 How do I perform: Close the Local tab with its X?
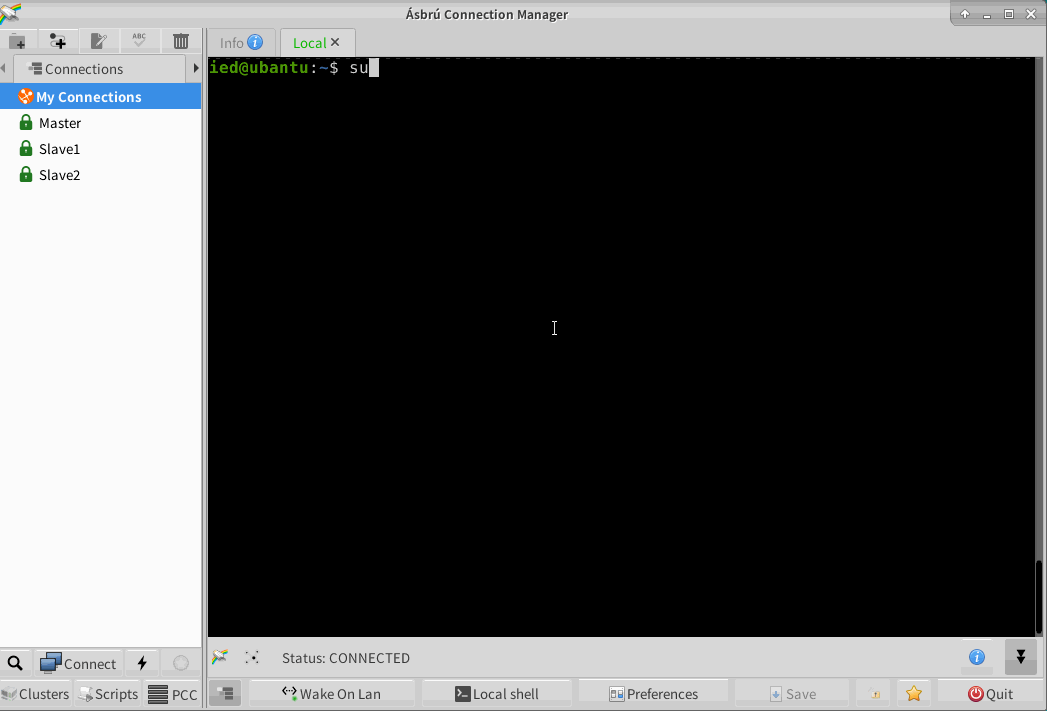[335, 42]
